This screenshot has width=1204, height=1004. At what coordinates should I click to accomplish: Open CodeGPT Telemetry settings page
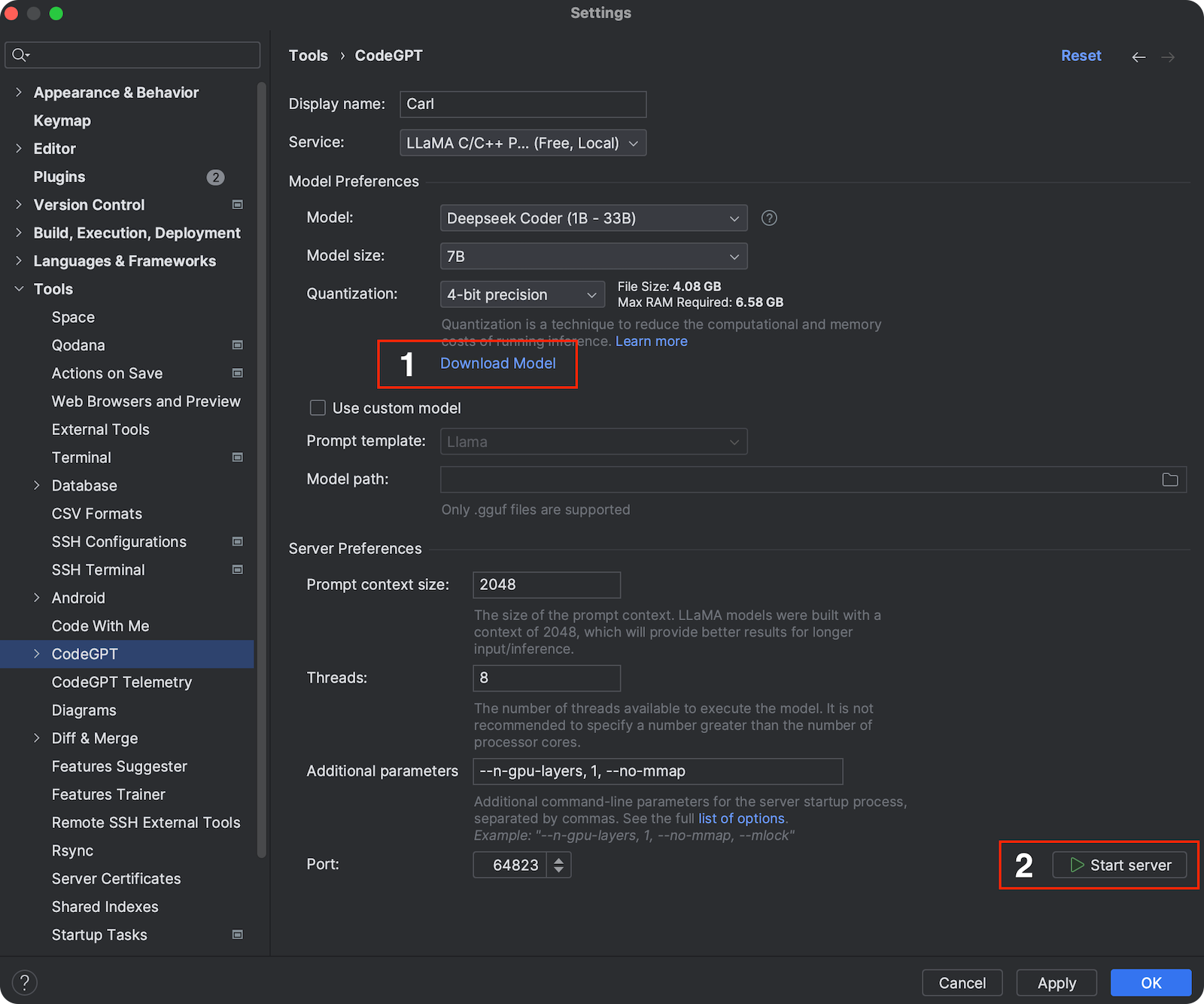[x=122, y=682]
